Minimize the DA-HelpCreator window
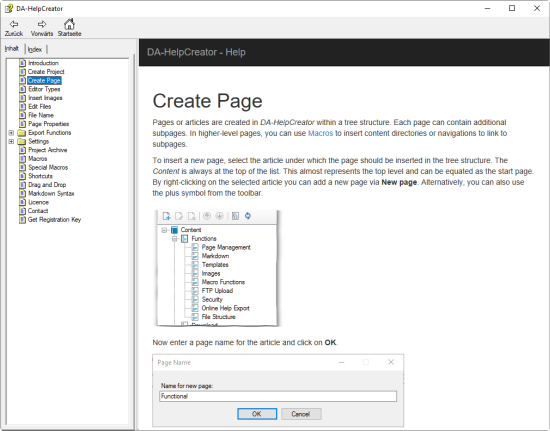Image resolution: width=550 pixels, height=431 pixels. point(488,8)
